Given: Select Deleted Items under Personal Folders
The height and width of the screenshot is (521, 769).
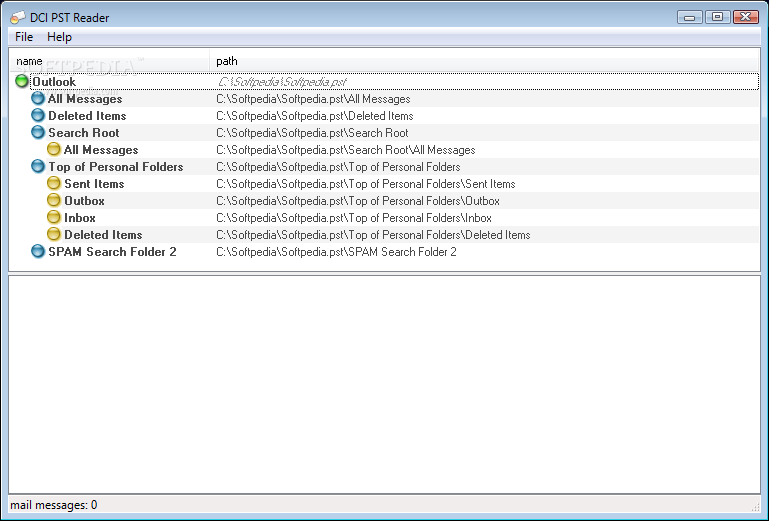Looking at the screenshot, I should (103, 234).
